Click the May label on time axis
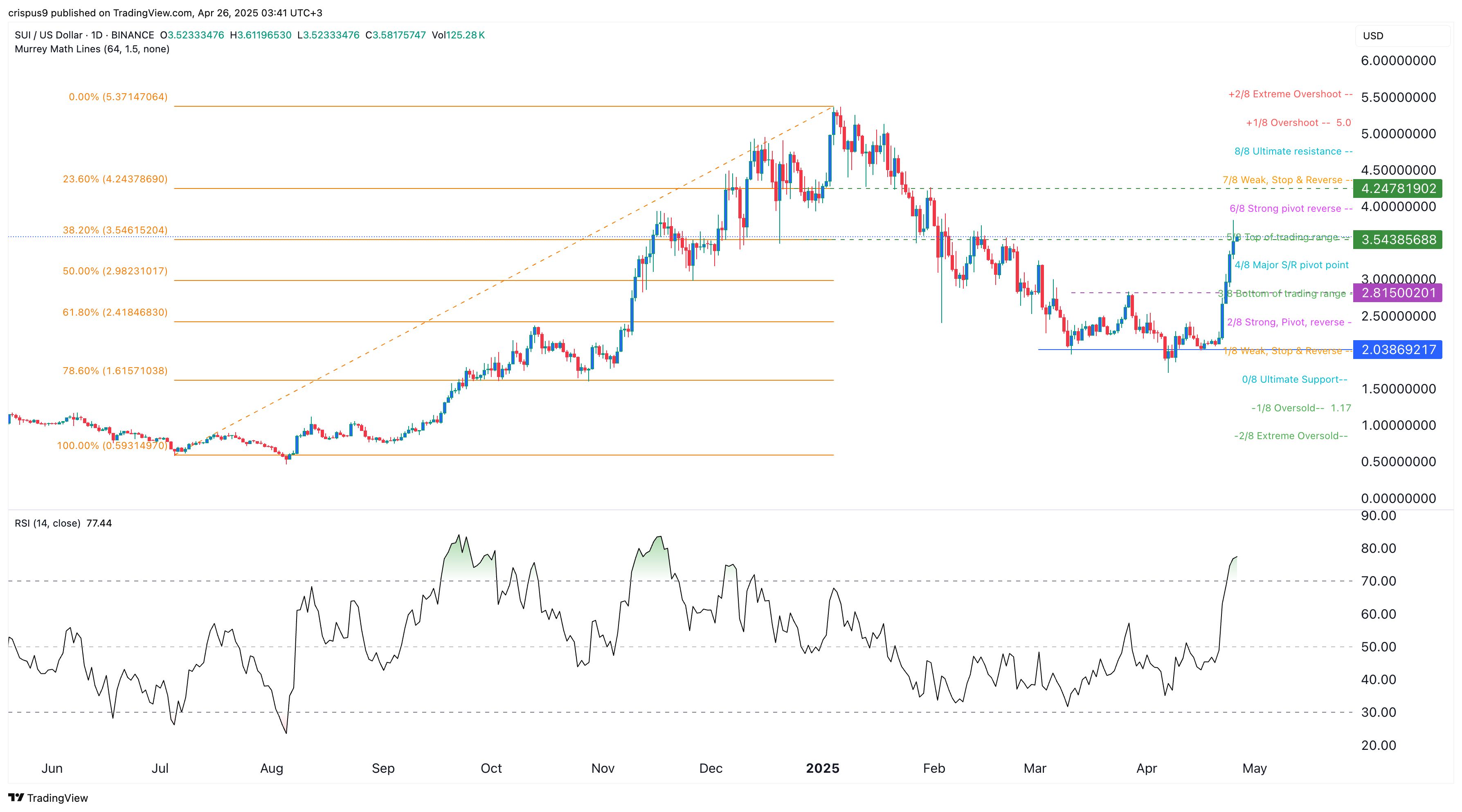The image size is (1462, 812). [x=1254, y=768]
